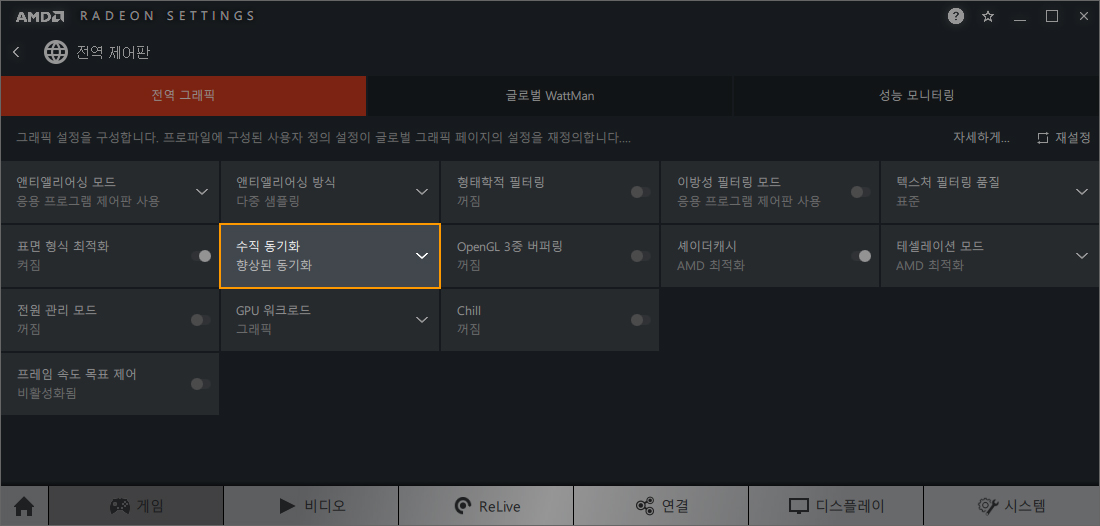
Task: Open the 게임 section in bottom bar
Action: click(136, 506)
